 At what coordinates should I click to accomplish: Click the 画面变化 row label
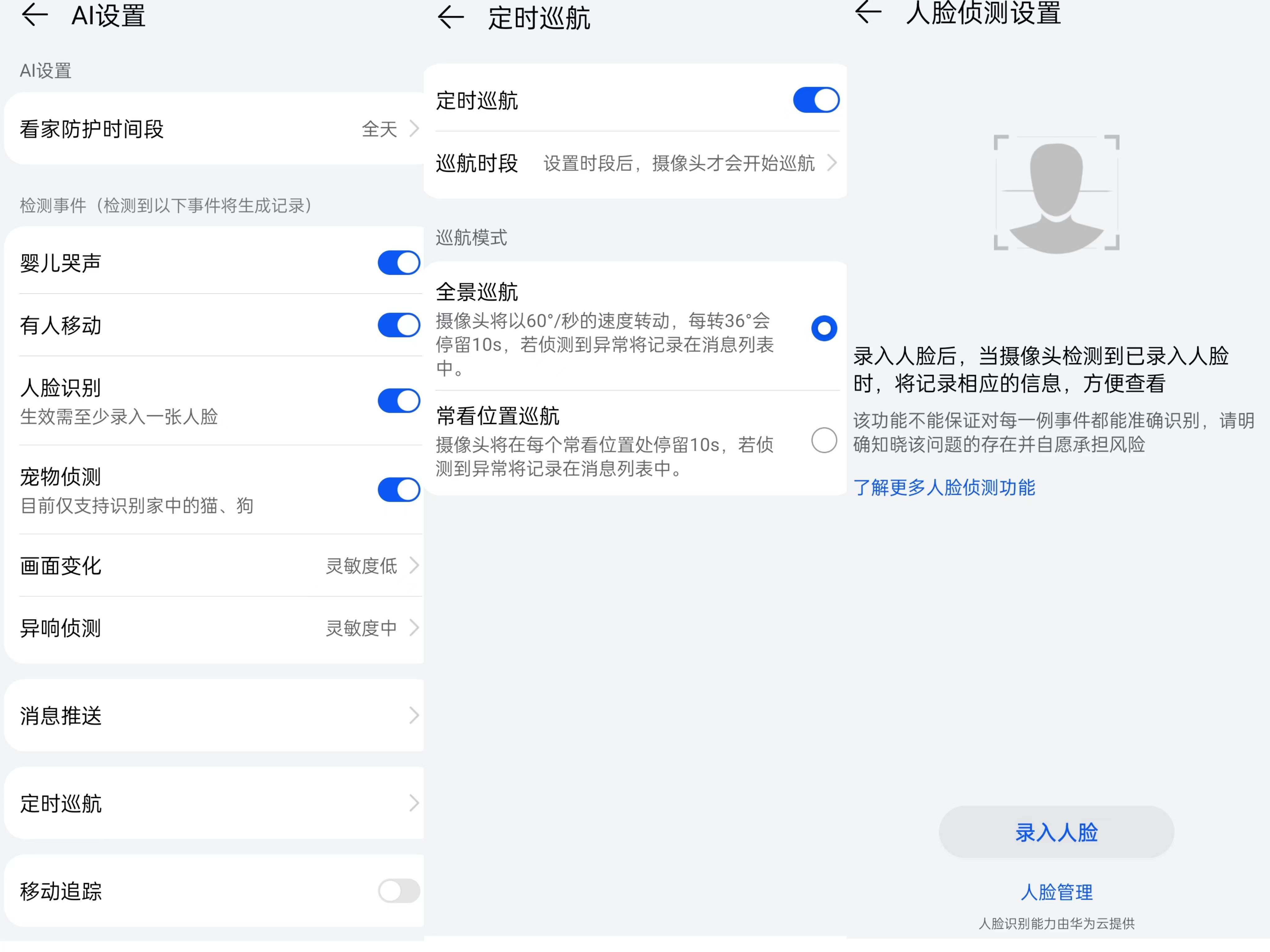(x=61, y=566)
